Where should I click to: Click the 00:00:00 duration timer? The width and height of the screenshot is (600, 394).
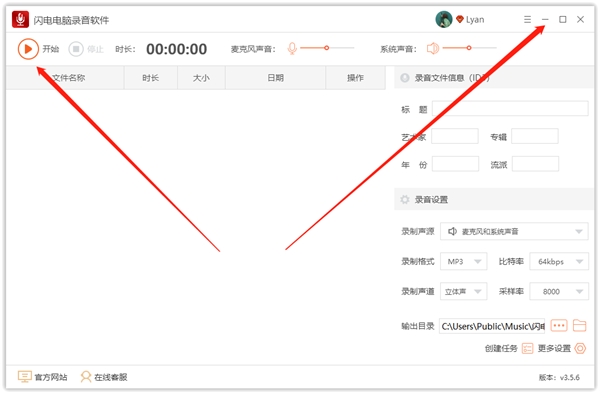pos(177,49)
